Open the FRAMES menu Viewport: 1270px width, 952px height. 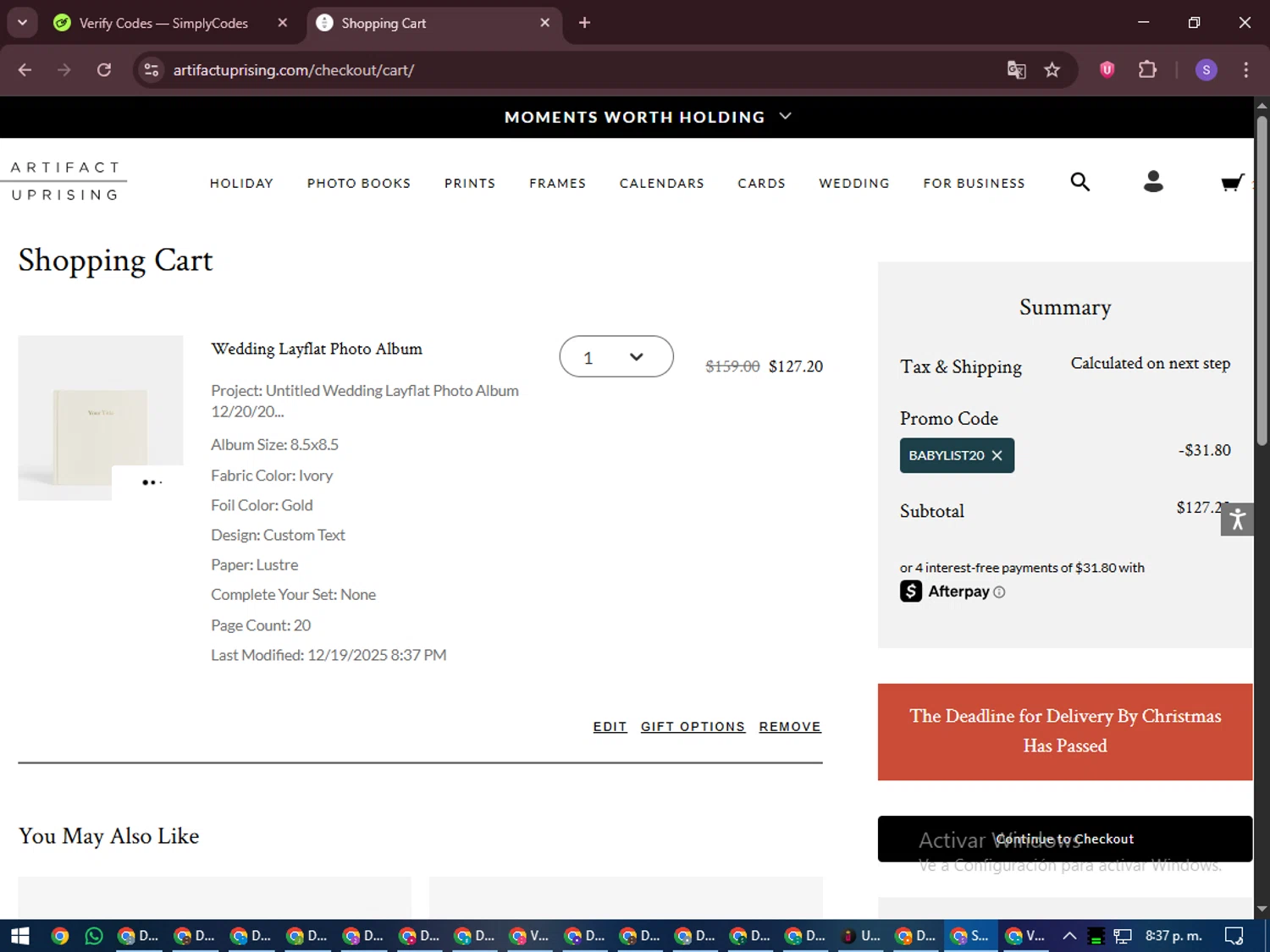(558, 183)
